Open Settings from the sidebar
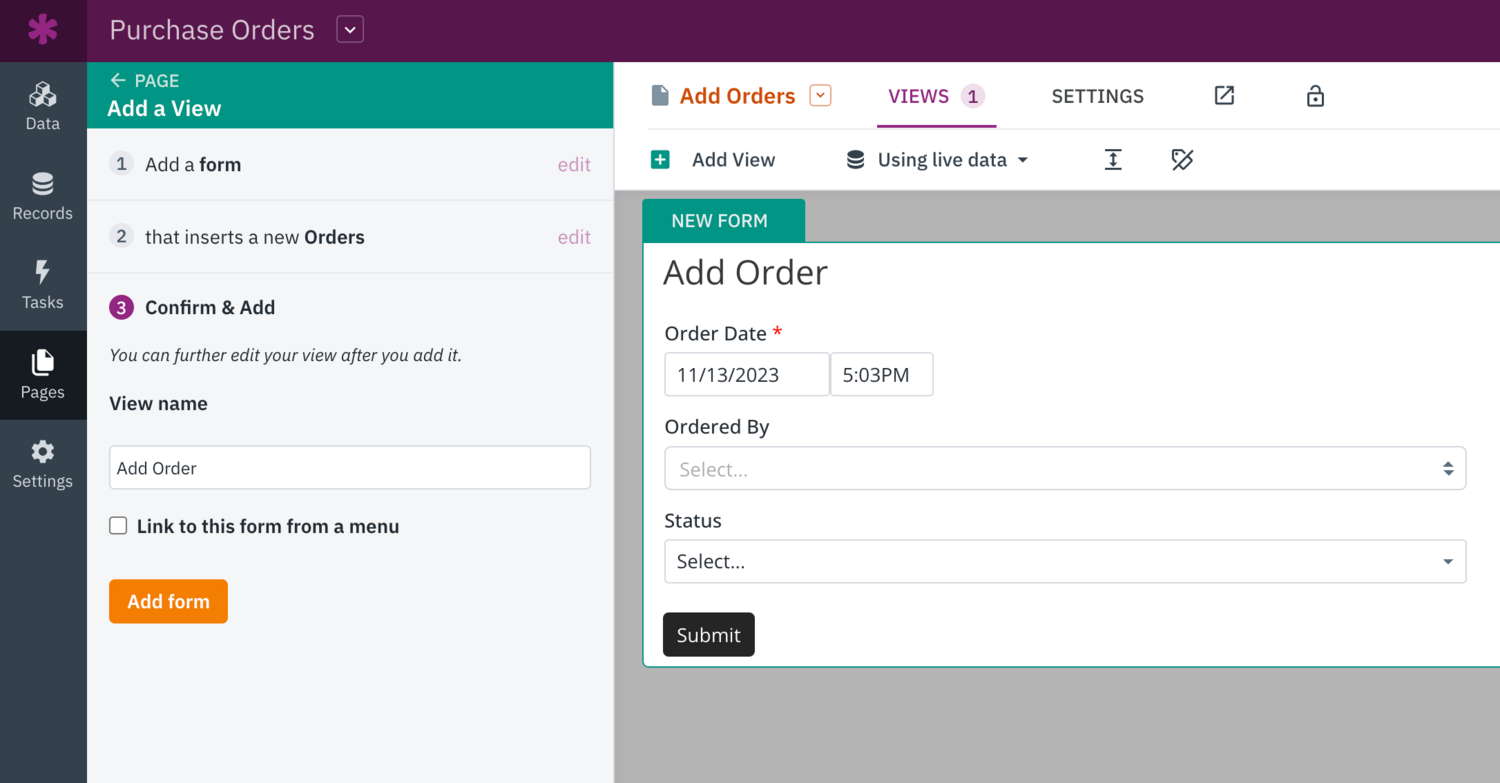The image size is (1500, 783). [43, 462]
